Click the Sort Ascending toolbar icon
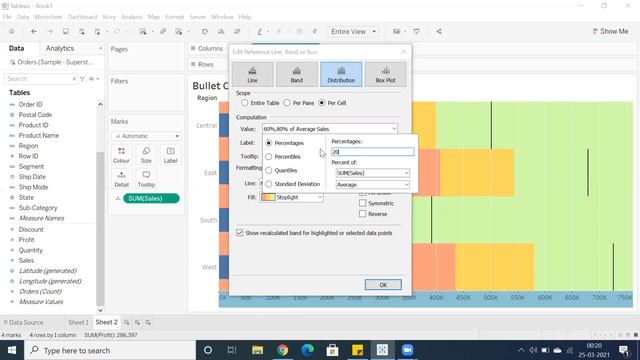 pyautogui.click(x=221, y=31)
